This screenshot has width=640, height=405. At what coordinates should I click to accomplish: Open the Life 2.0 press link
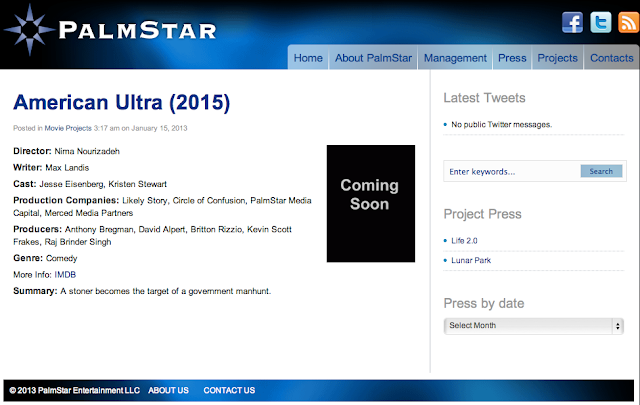coord(464,241)
